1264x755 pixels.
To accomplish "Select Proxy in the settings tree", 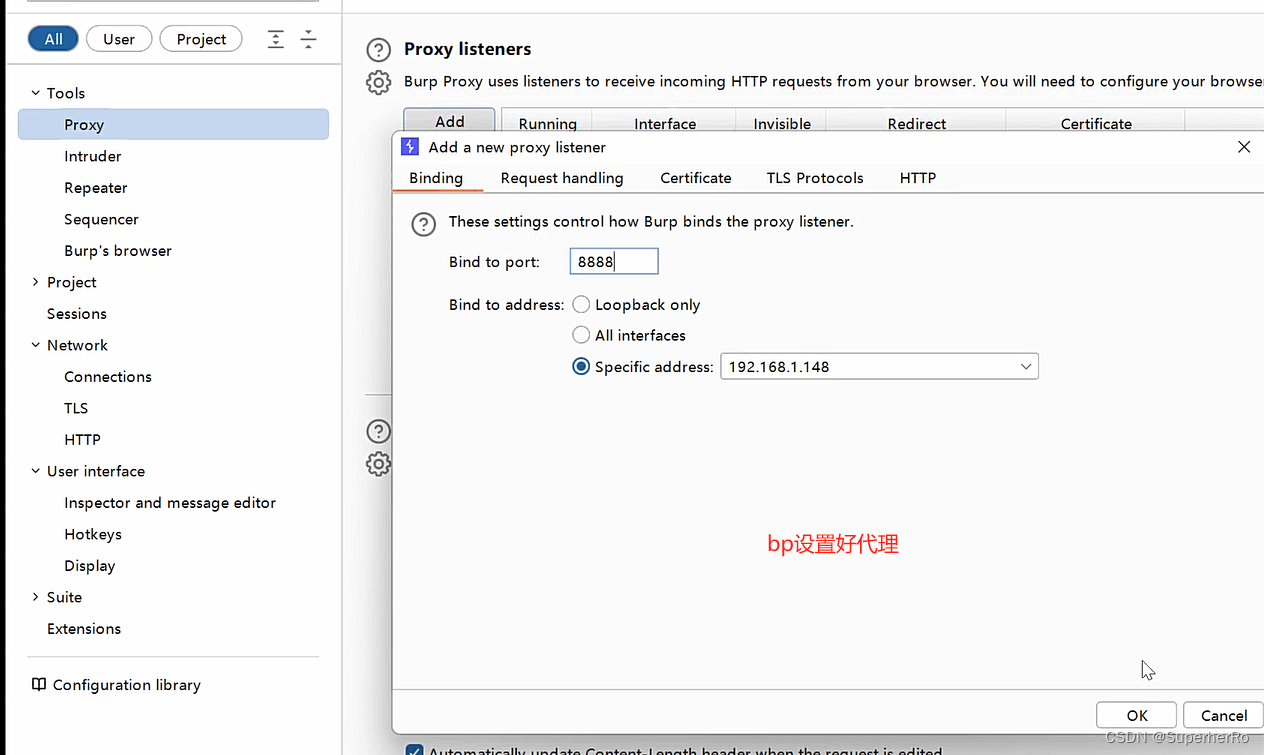I will pyautogui.click(x=173, y=125).
